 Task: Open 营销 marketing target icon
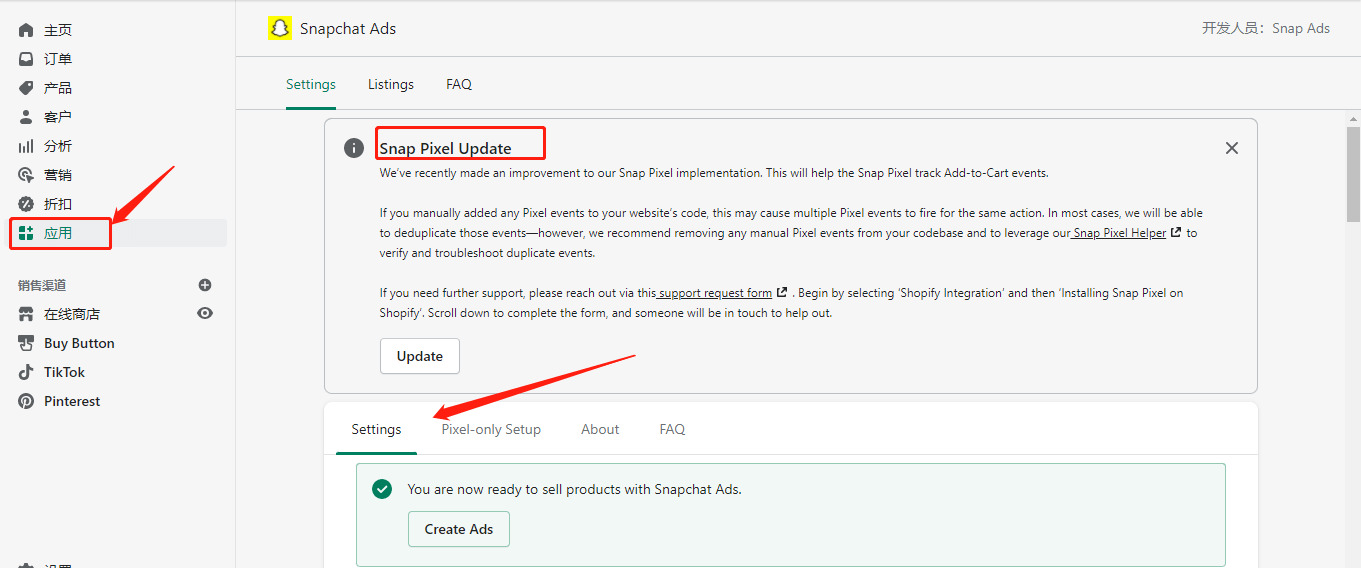26,175
